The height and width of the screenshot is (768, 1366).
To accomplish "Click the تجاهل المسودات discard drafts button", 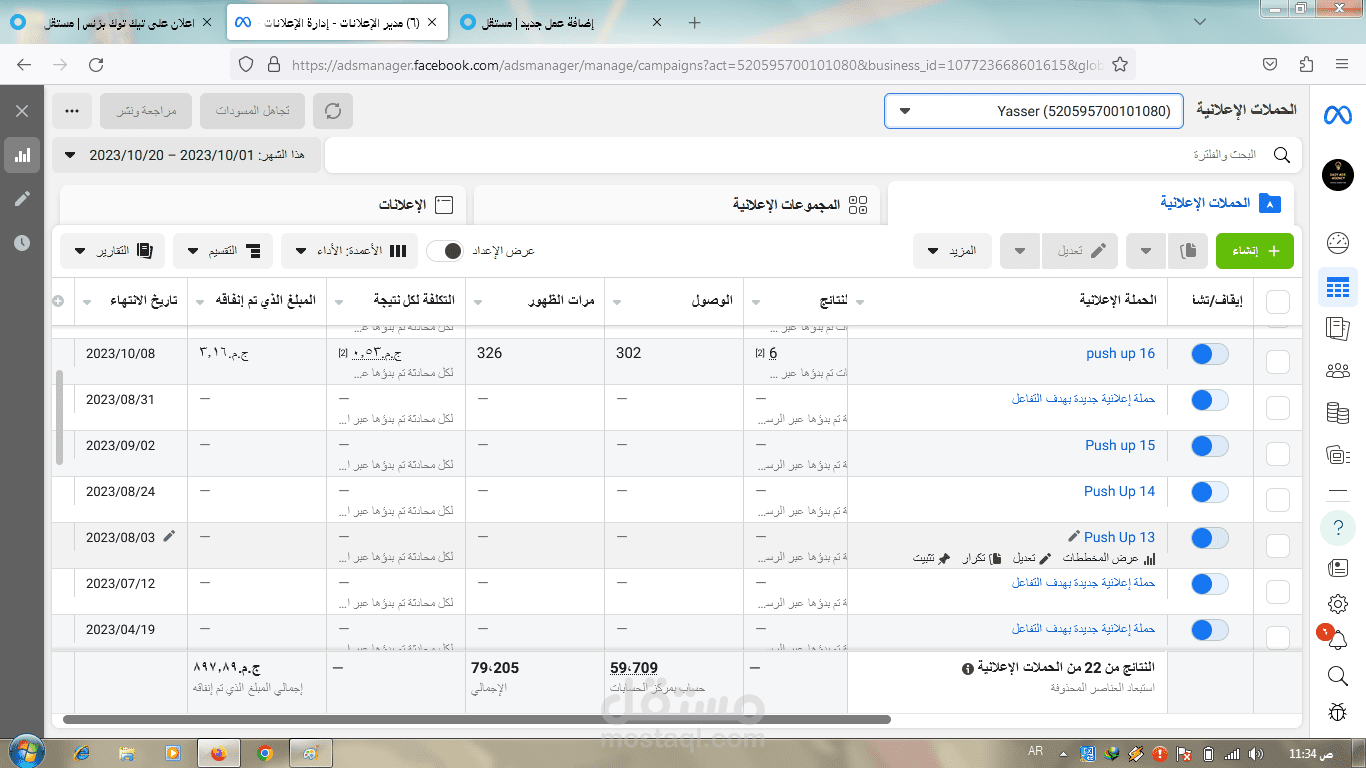I will pos(253,111).
